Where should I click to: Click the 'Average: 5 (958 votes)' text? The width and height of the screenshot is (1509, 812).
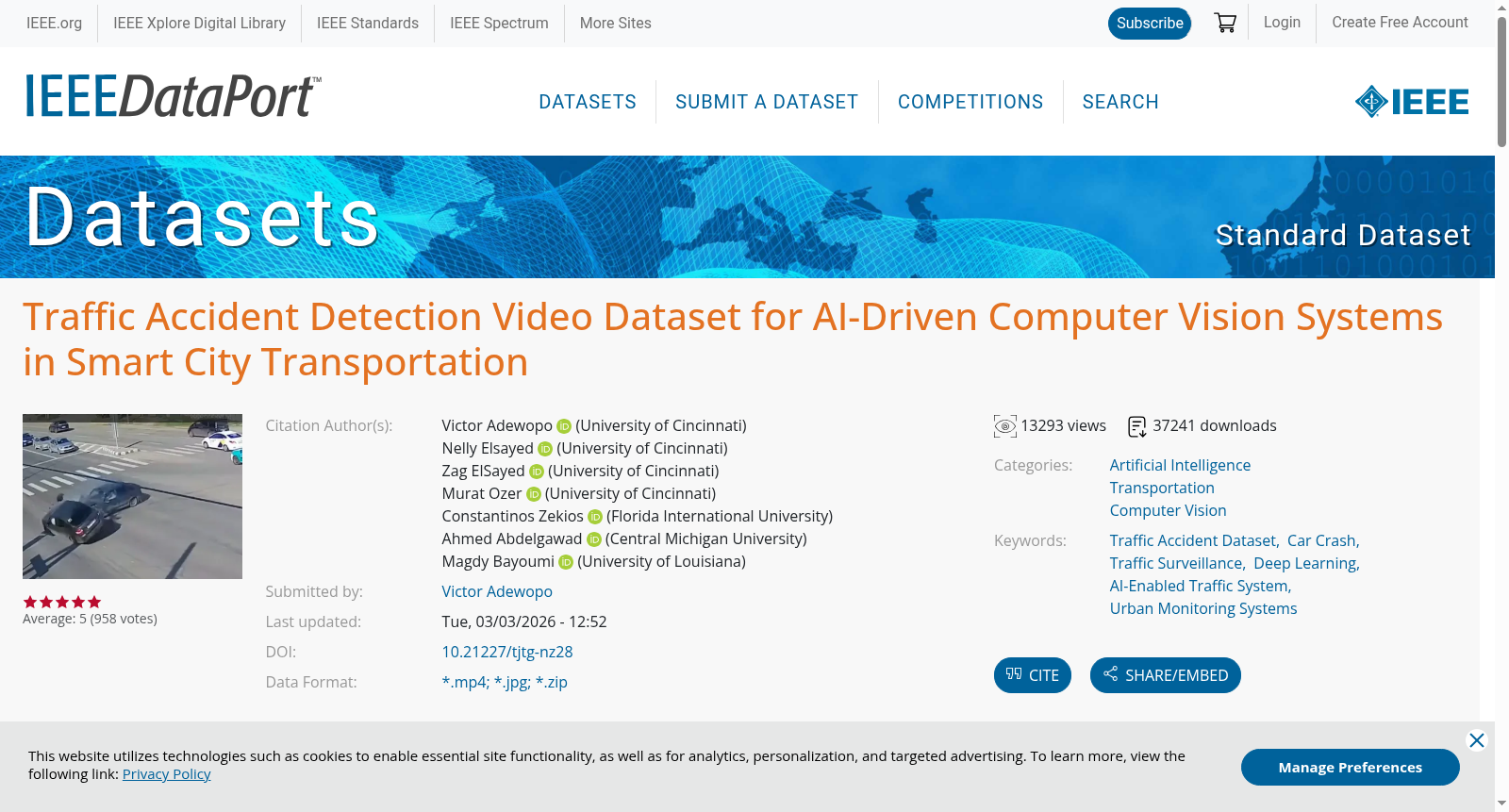click(90, 620)
